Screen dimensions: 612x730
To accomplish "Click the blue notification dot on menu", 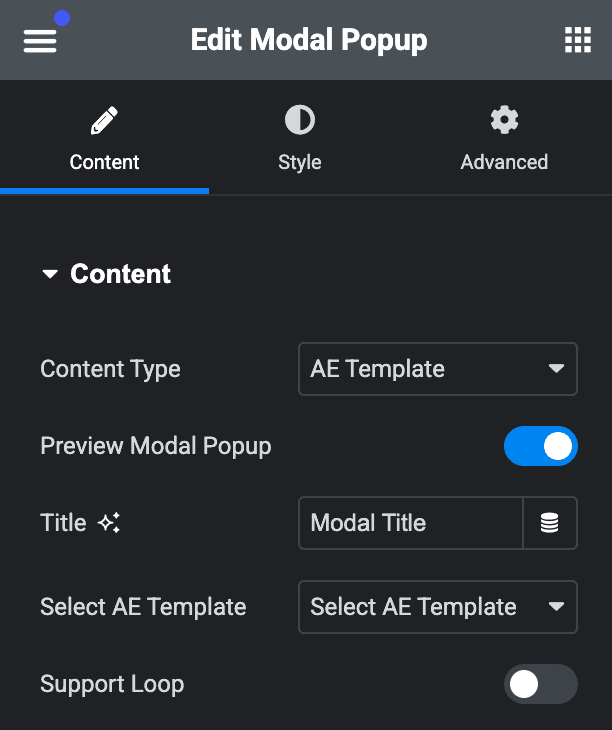I will 62,18.
